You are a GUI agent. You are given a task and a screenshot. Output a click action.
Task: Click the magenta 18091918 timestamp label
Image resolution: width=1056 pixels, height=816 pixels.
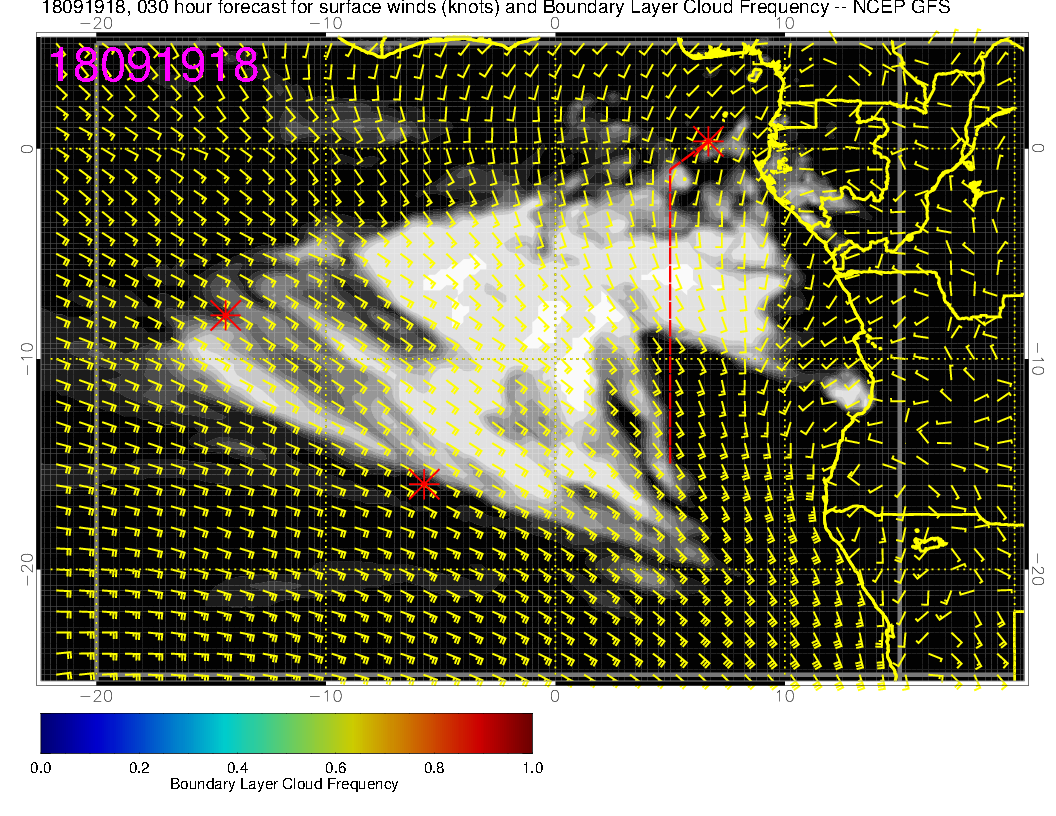pos(154,65)
